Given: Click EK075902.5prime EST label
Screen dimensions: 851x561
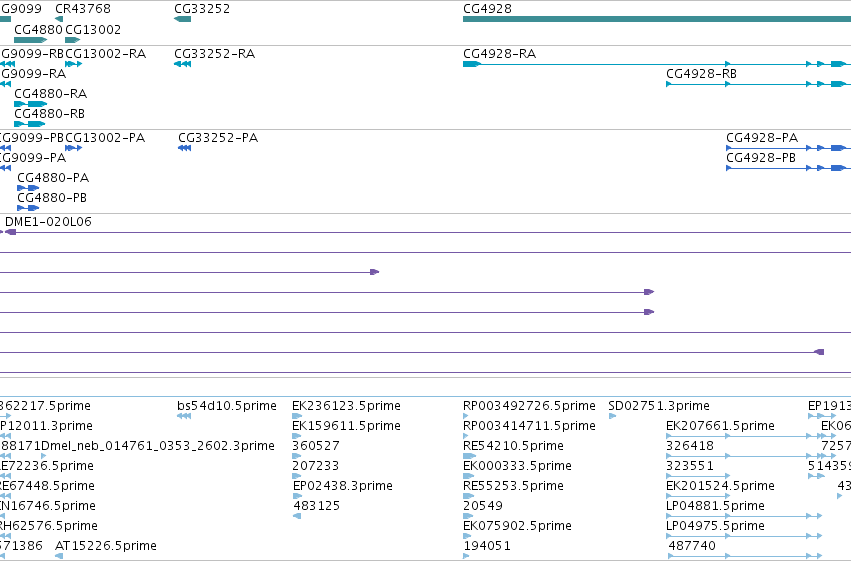Looking at the screenshot, I should 517,526.
